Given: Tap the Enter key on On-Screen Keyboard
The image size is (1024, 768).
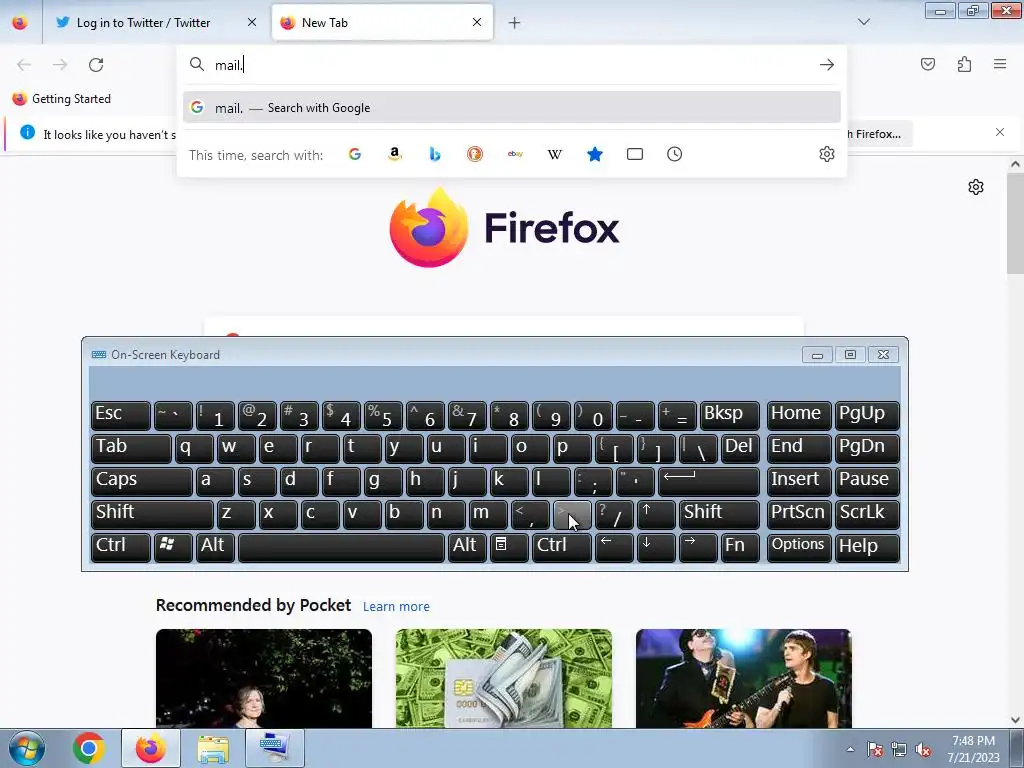Looking at the screenshot, I should [709, 481].
